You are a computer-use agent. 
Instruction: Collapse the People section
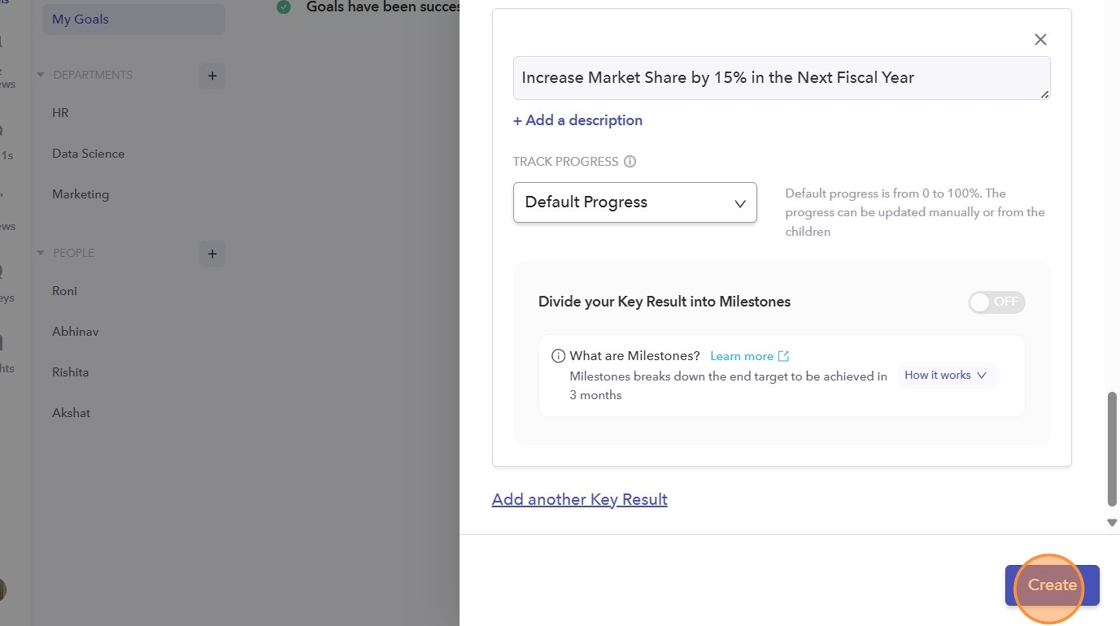[41, 253]
